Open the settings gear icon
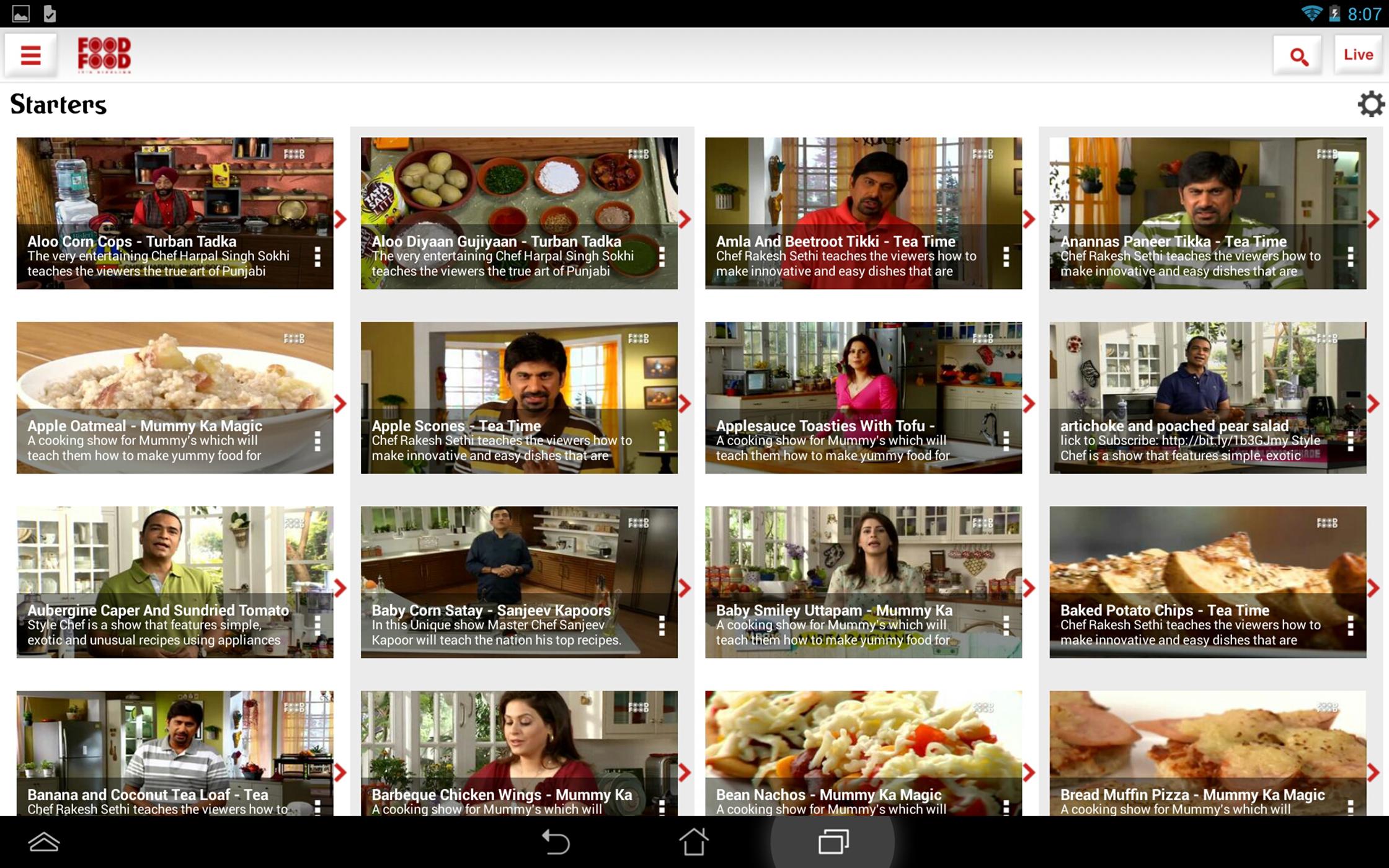The image size is (1389, 868). click(1370, 104)
